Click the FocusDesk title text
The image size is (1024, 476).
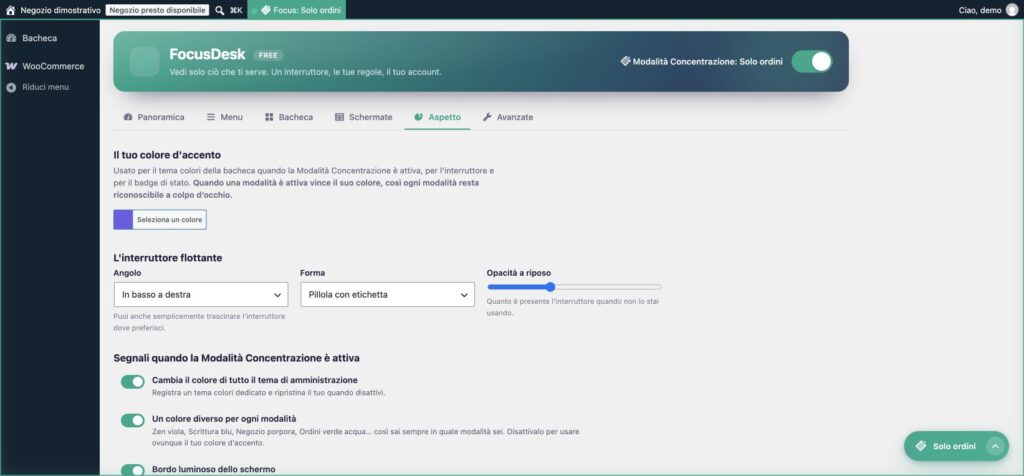(x=207, y=54)
